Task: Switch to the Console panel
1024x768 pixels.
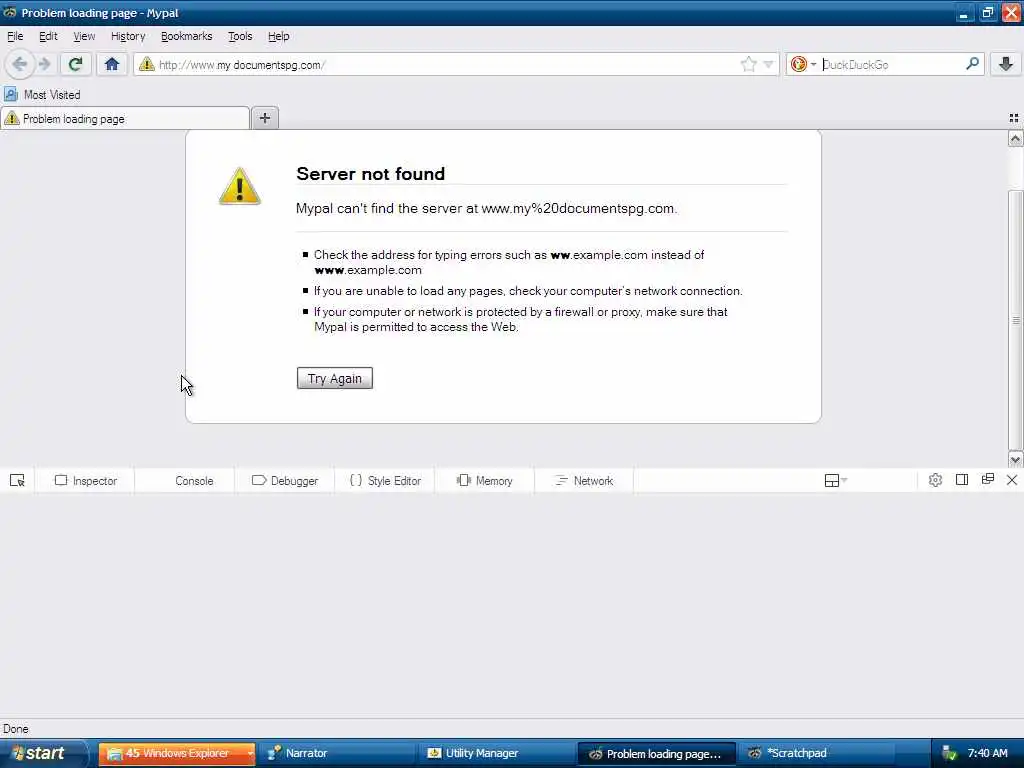Action: pos(184,481)
